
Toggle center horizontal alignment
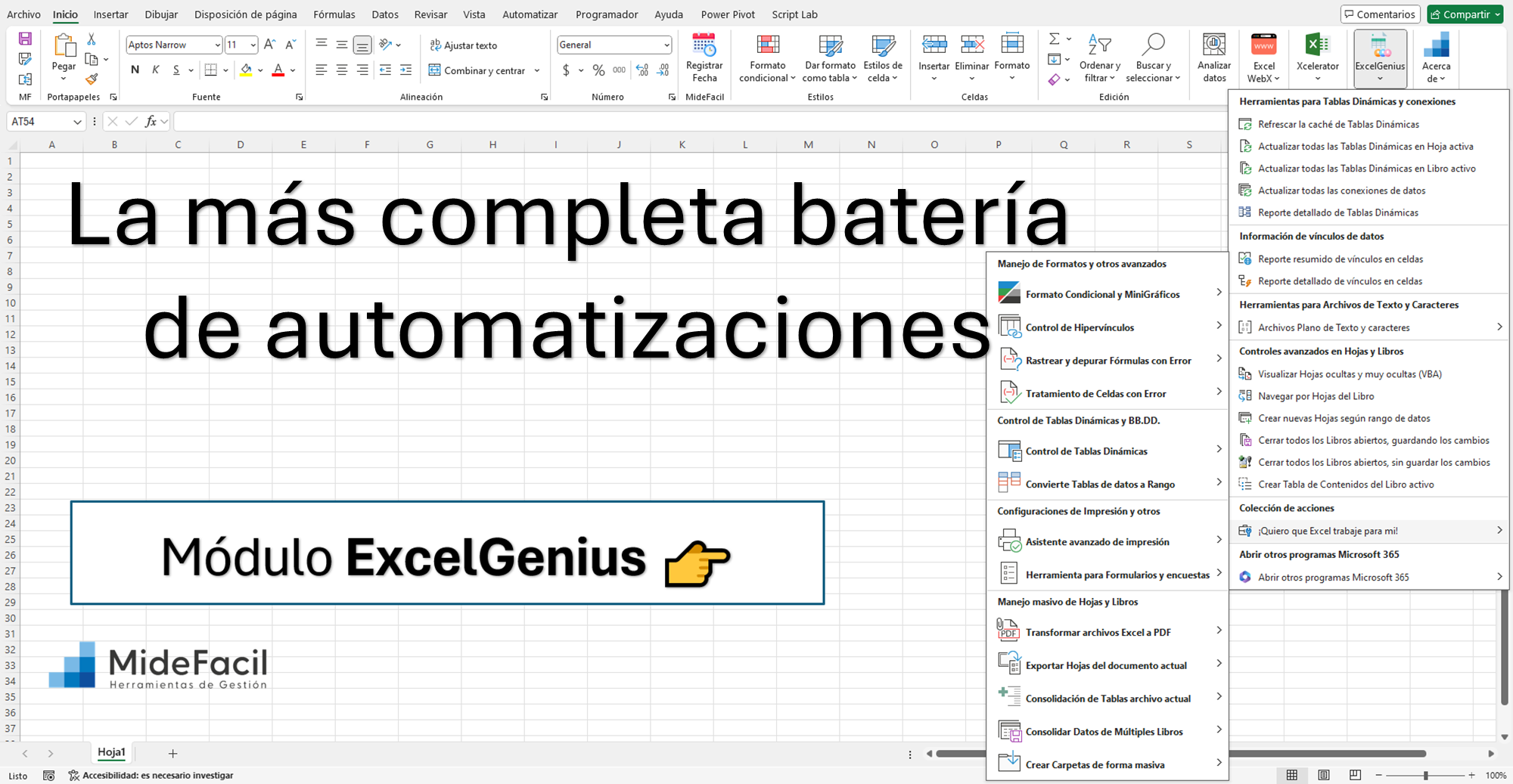(x=342, y=70)
